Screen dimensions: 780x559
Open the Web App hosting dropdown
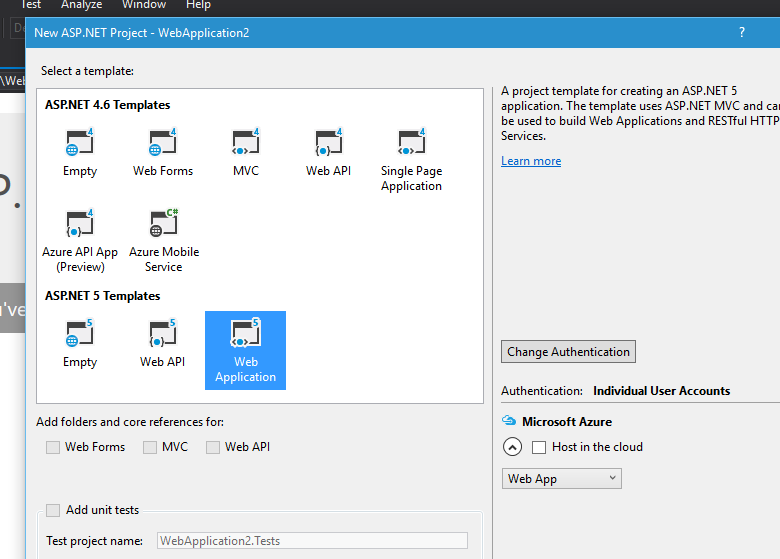click(x=561, y=479)
